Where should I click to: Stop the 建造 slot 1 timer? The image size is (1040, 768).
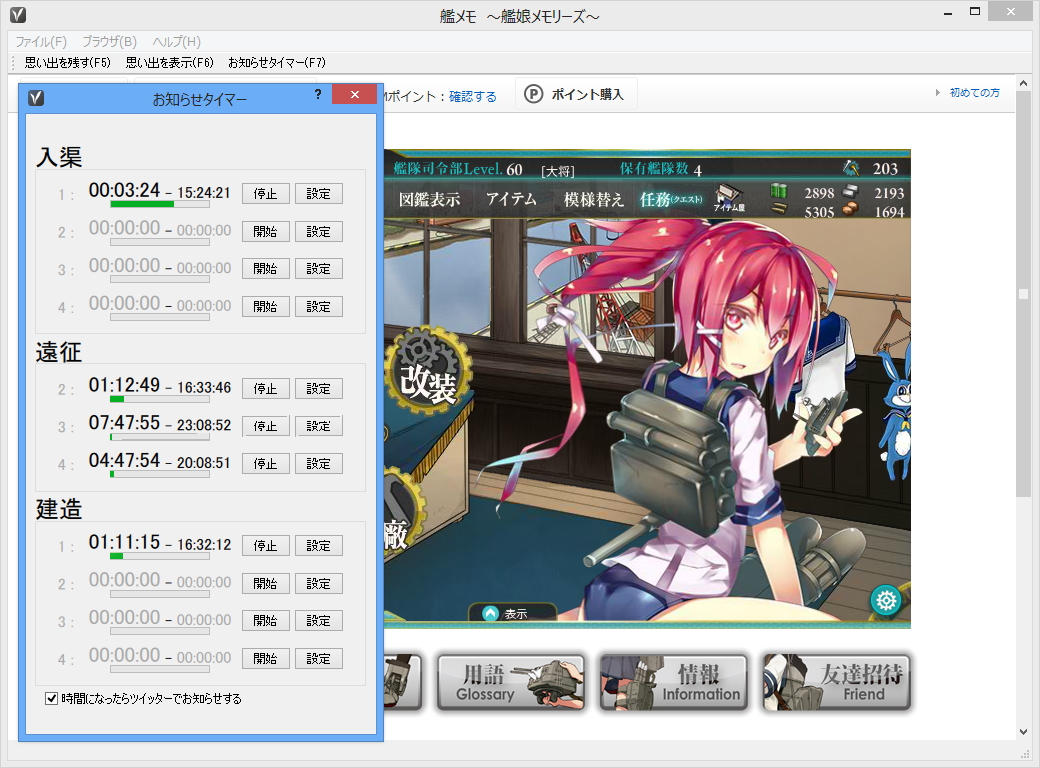265,546
